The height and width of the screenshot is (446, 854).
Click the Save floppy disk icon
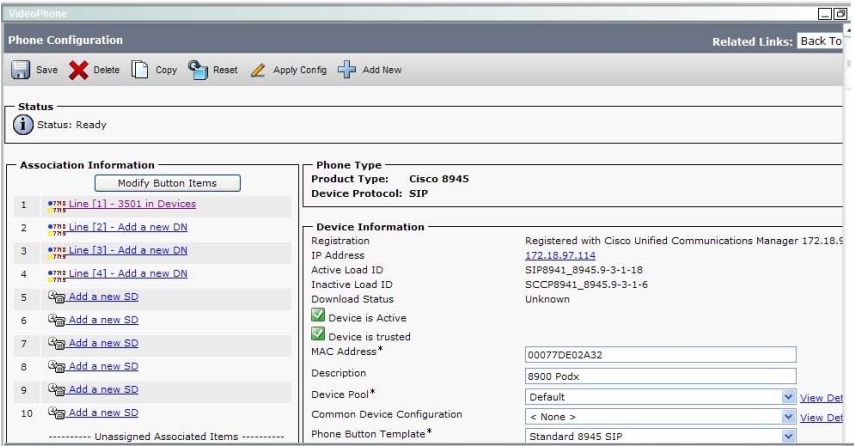point(21,70)
